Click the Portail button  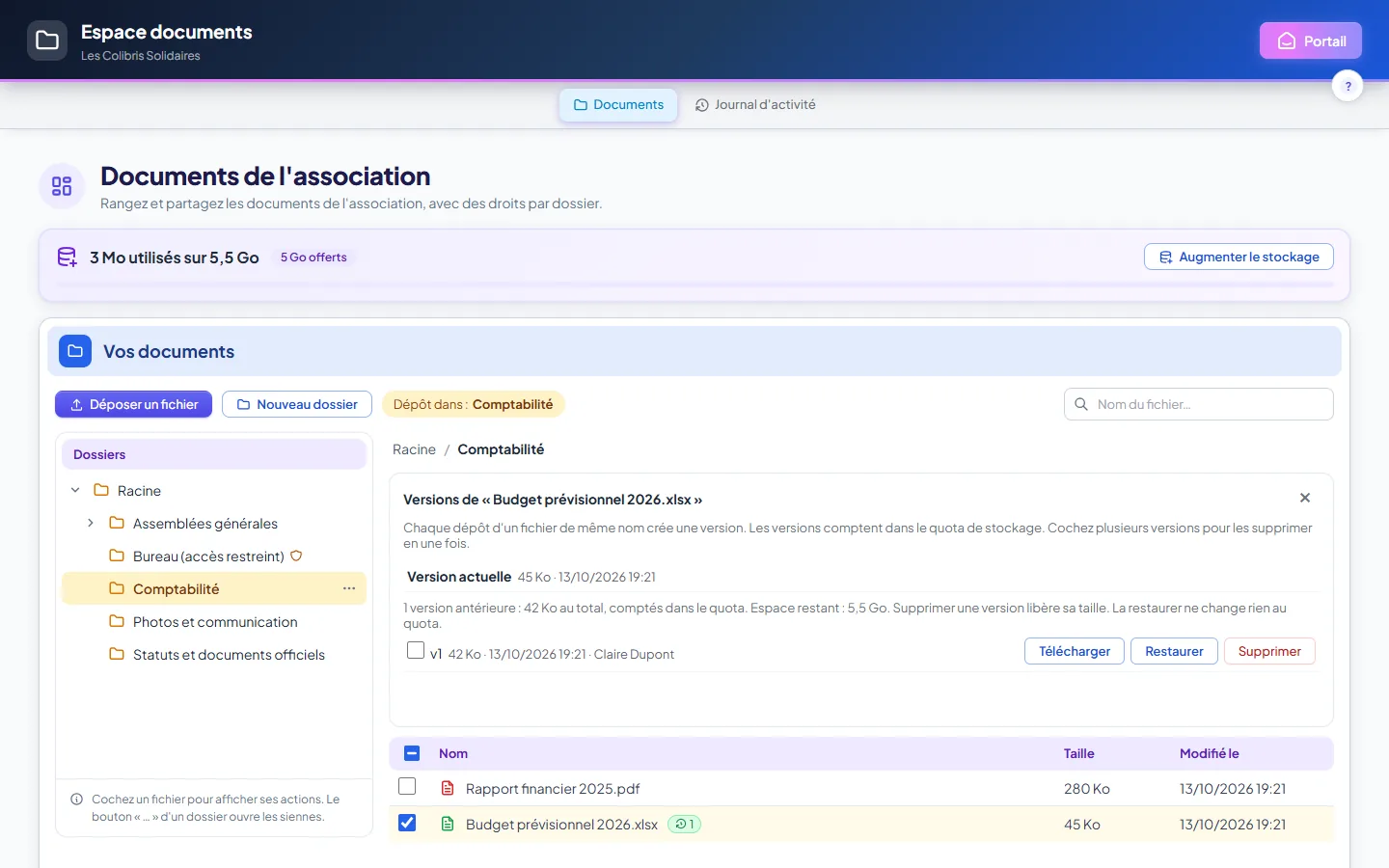pyautogui.click(x=1311, y=41)
